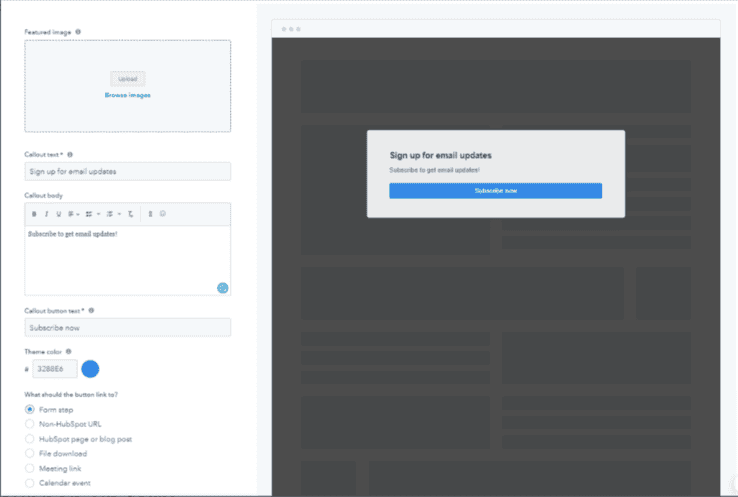Image resolution: width=738 pixels, height=497 pixels.
Task: Select the File download radio option
Action: pos(29,453)
